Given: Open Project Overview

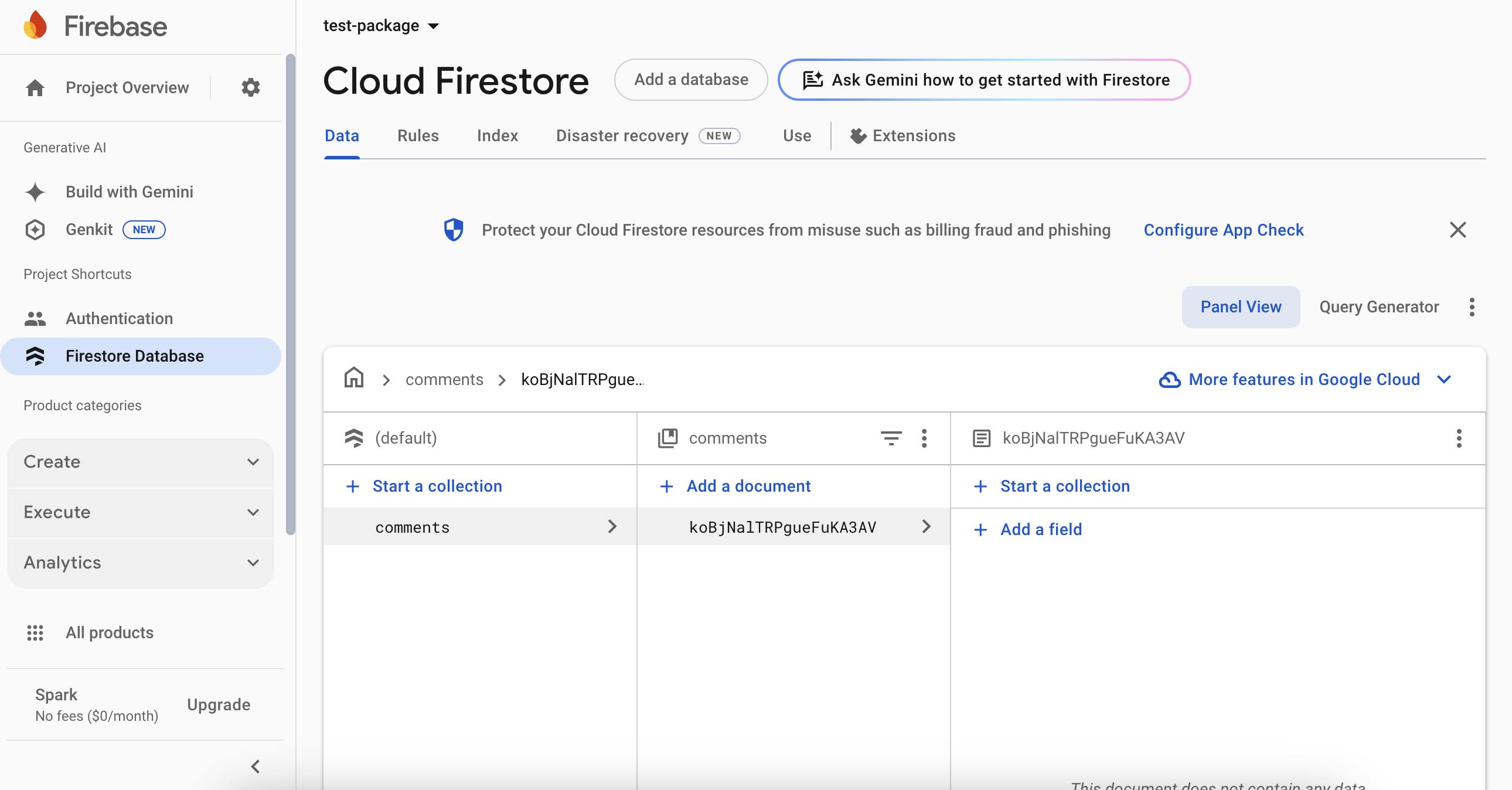Looking at the screenshot, I should [x=127, y=87].
